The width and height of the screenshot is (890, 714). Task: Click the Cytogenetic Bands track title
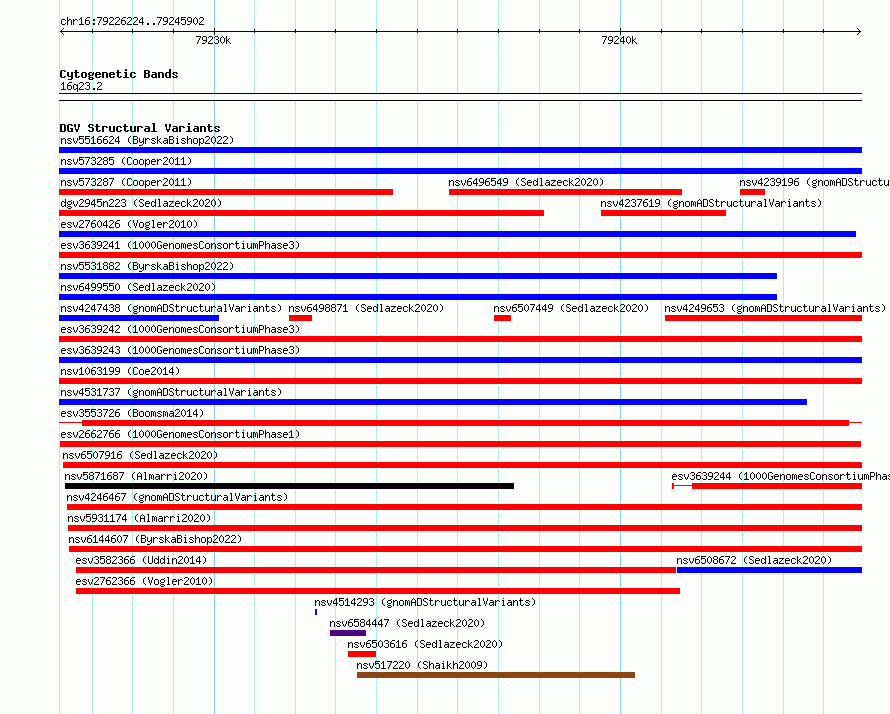click(x=119, y=74)
